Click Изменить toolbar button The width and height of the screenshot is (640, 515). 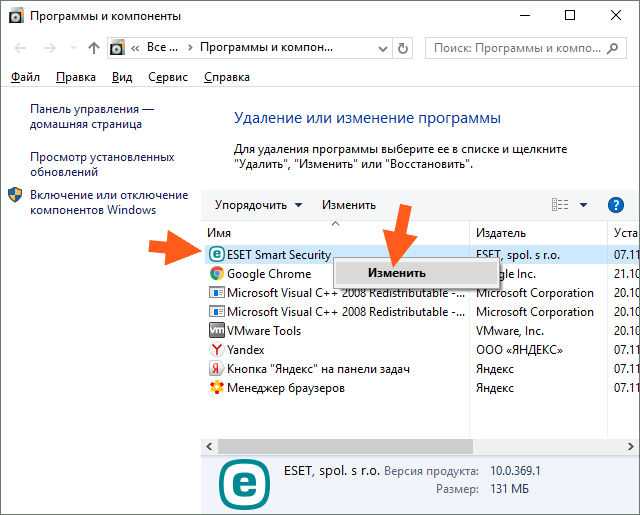pos(349,205)
